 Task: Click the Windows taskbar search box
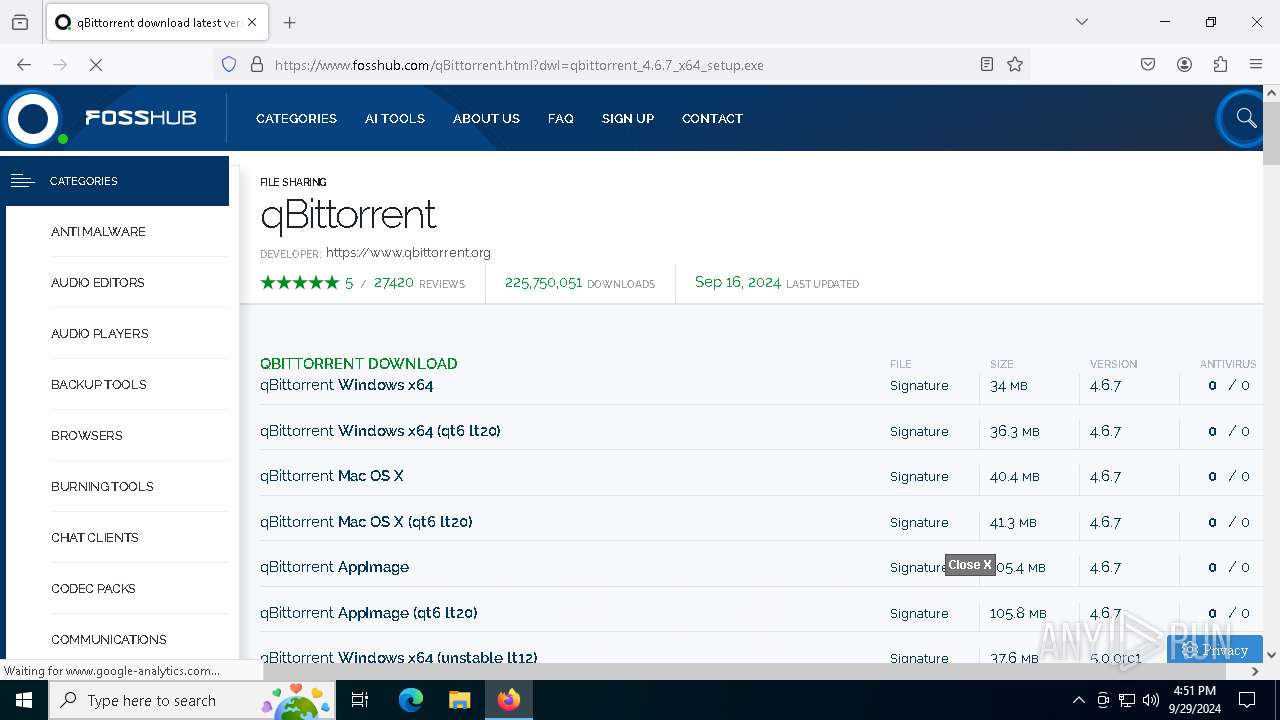pos(191,700)
